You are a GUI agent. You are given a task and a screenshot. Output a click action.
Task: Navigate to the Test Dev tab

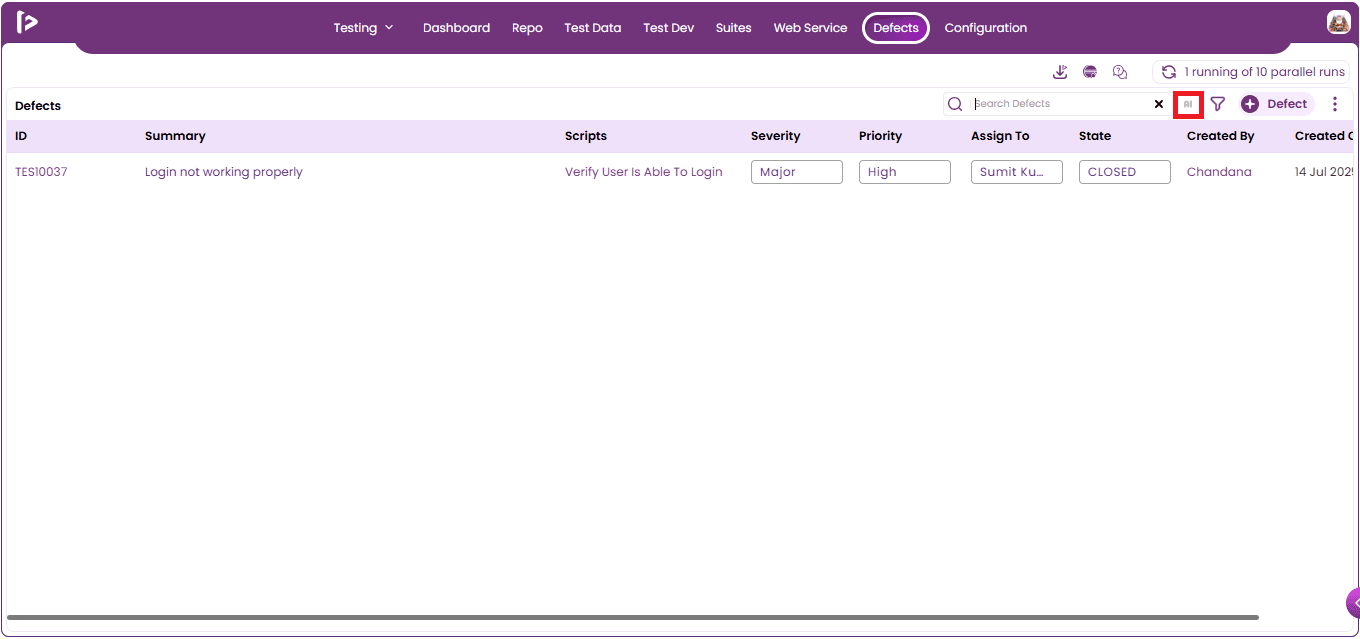tap(669, 28)
